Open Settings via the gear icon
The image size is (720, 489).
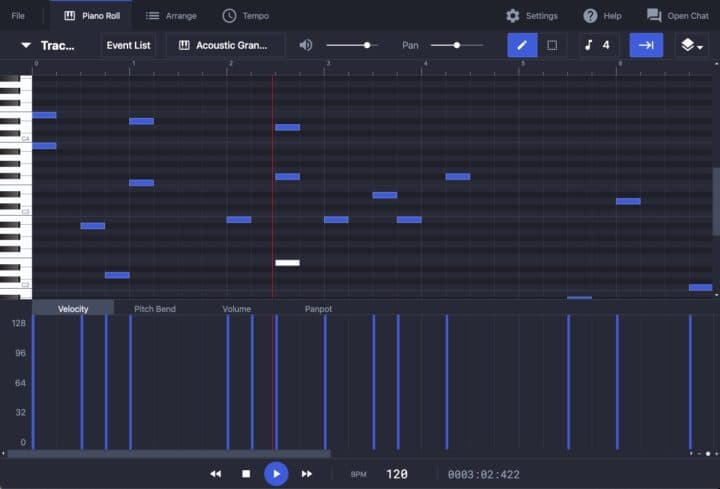tap(512, 16)
